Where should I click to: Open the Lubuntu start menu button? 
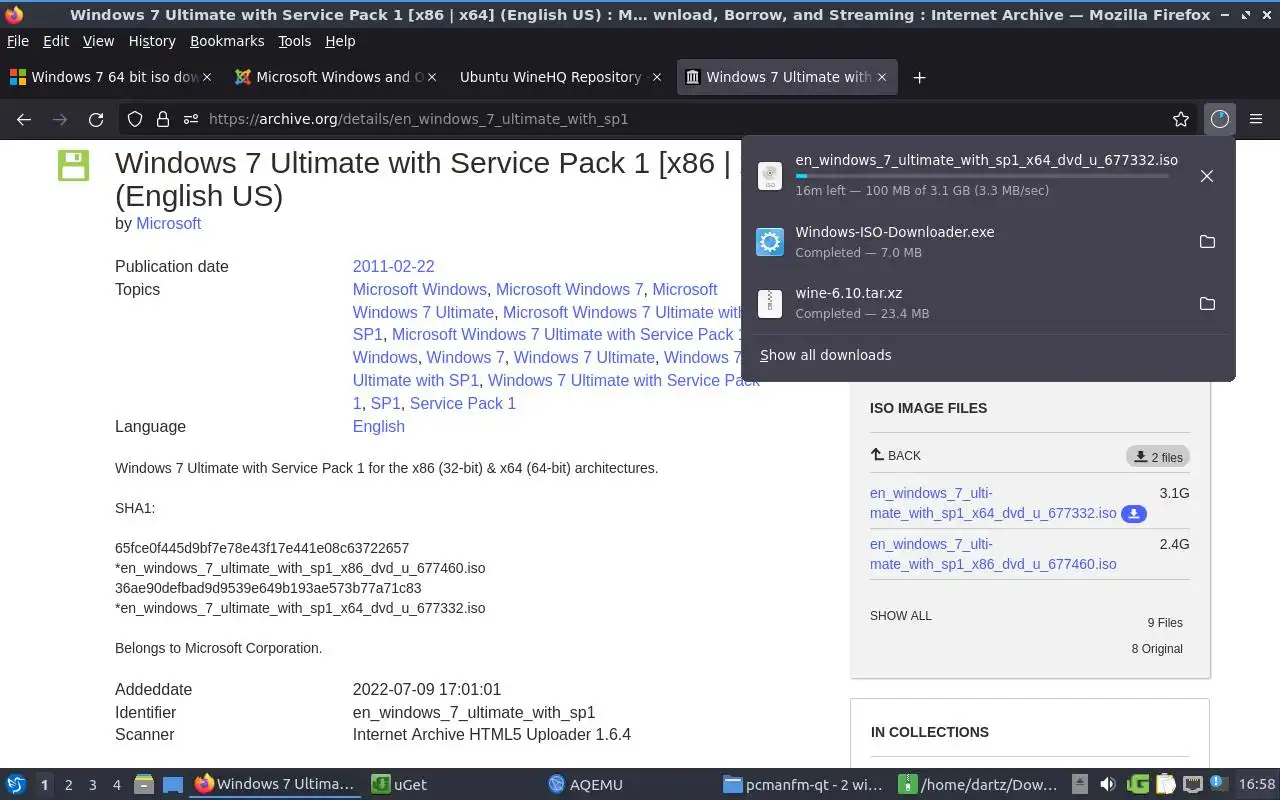16,784
